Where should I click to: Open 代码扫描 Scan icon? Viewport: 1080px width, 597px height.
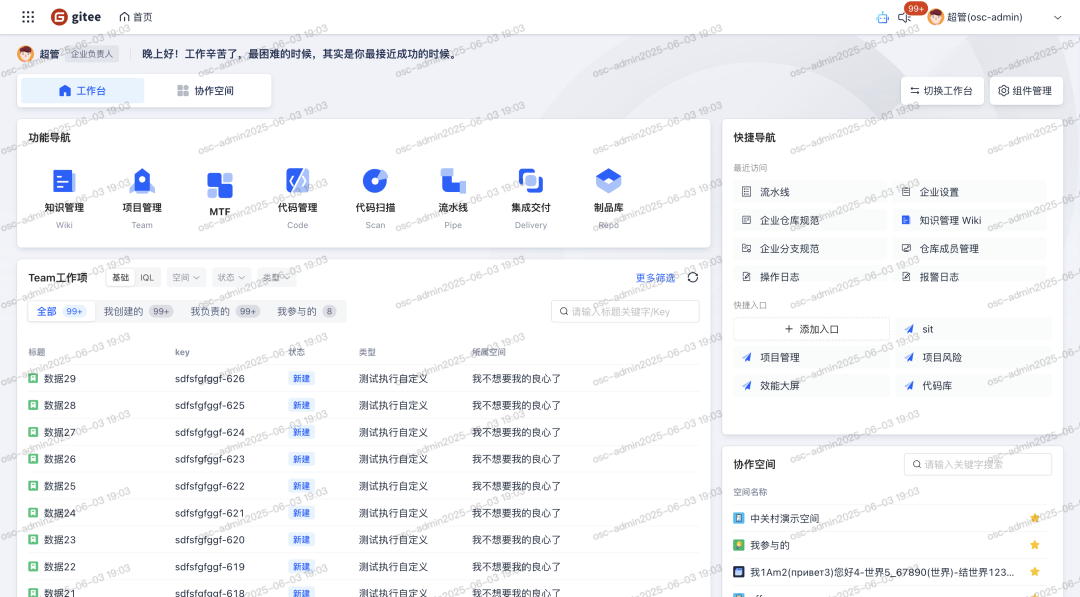click(375, 182)
